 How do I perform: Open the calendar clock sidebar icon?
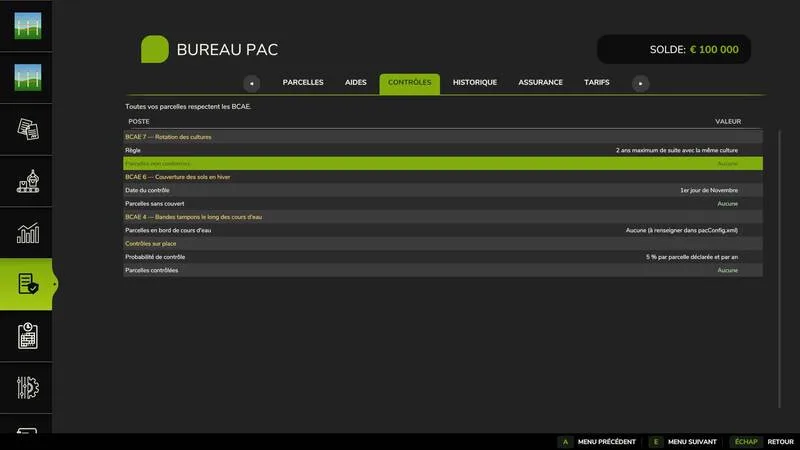[28, 336]
